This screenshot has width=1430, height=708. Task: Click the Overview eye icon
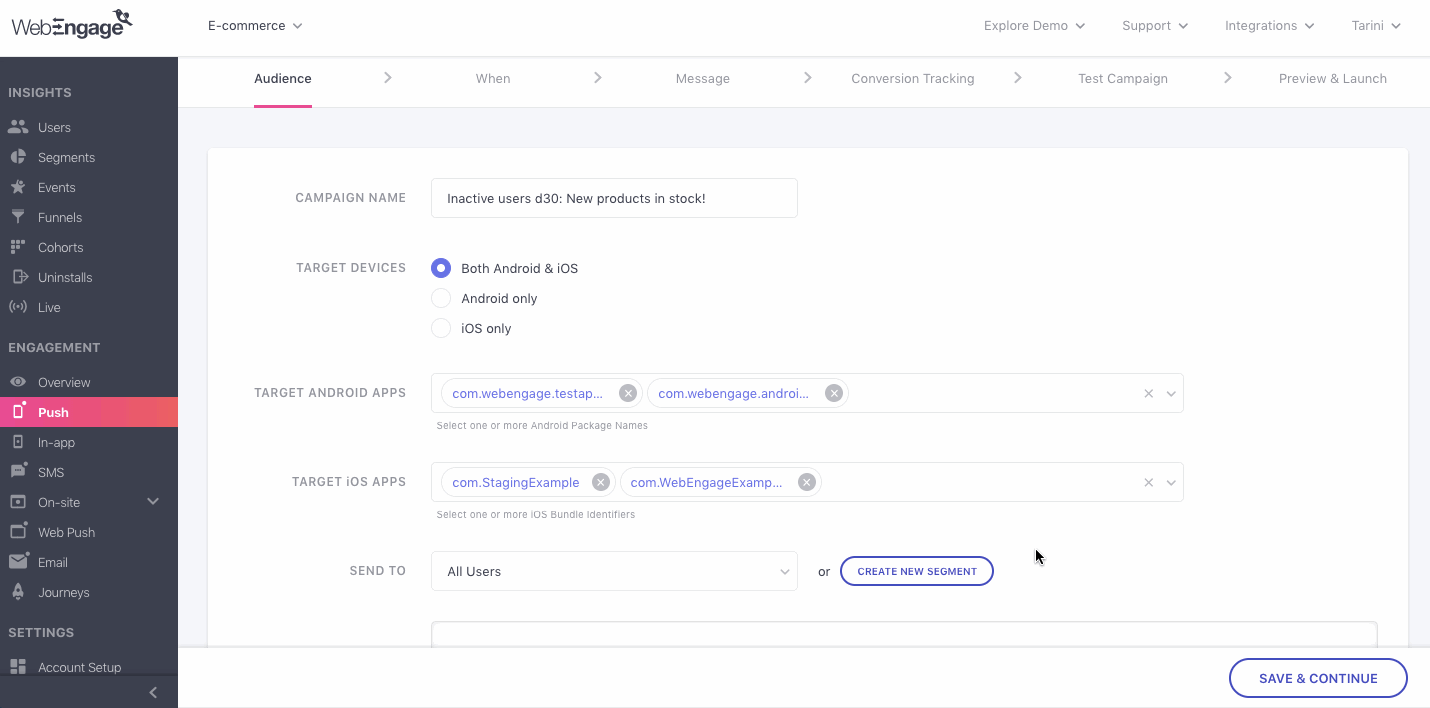tap(18, 382)
